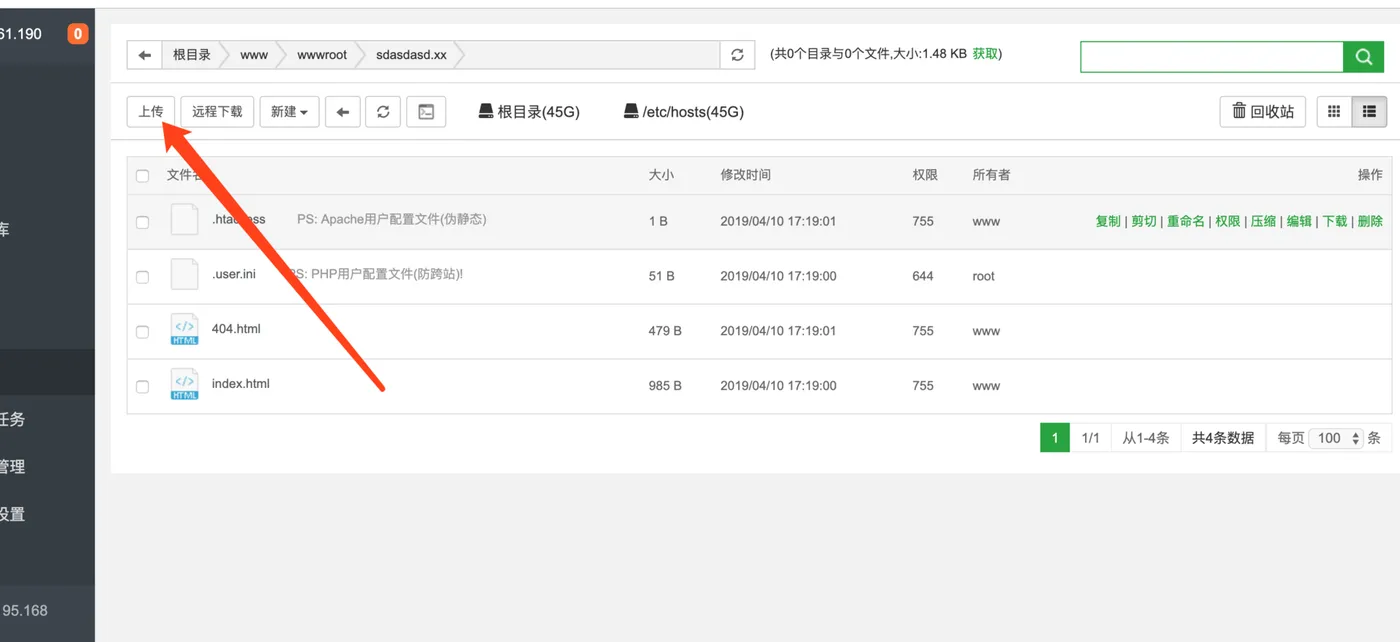Click the 上传 upload button
Image resolution: width=1400 pixels, height=642 pixels.
coord(151,112)
